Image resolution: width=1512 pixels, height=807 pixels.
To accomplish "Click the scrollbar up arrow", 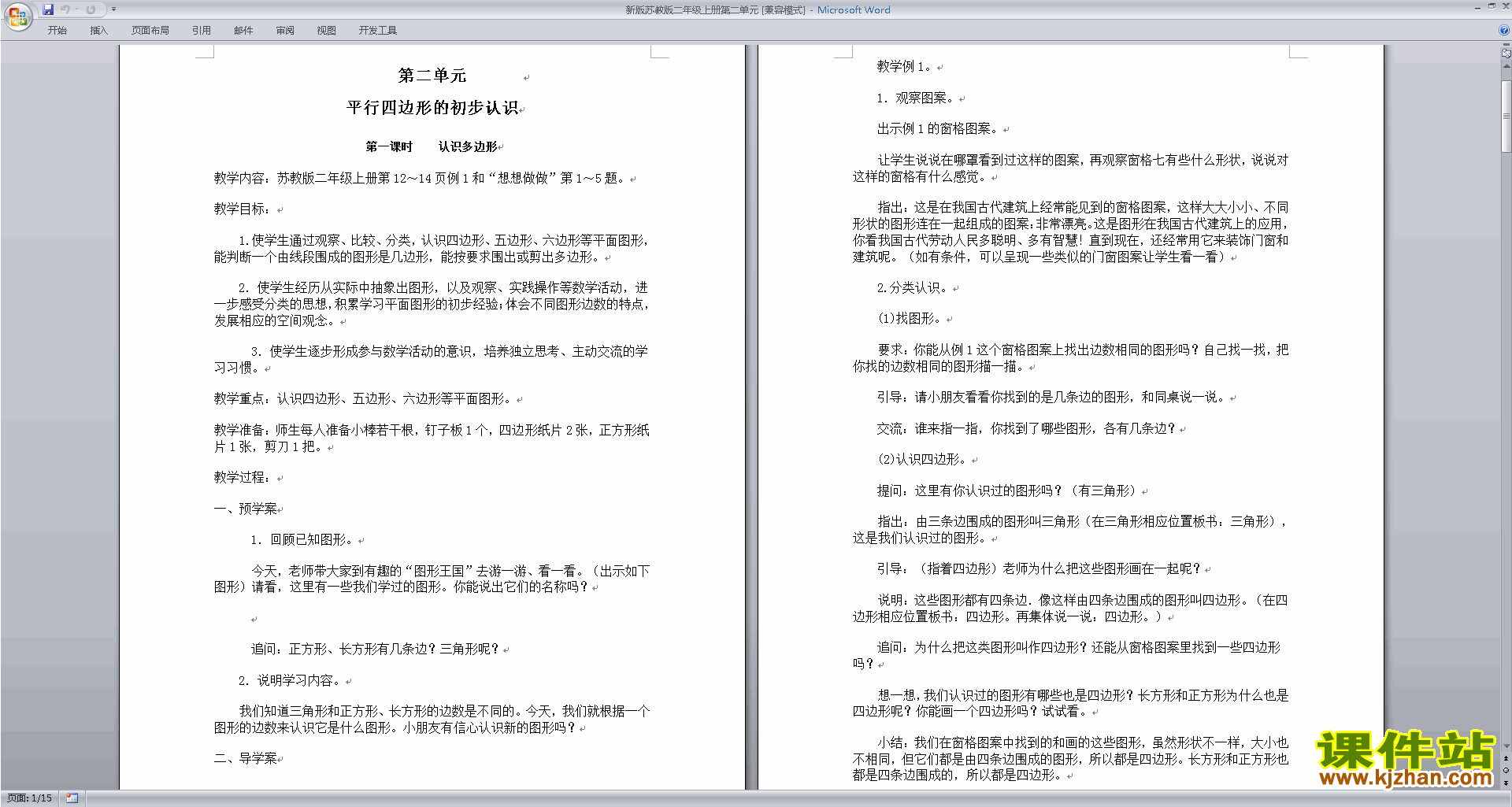I will pyautogui.click(x=1506, y=65).
